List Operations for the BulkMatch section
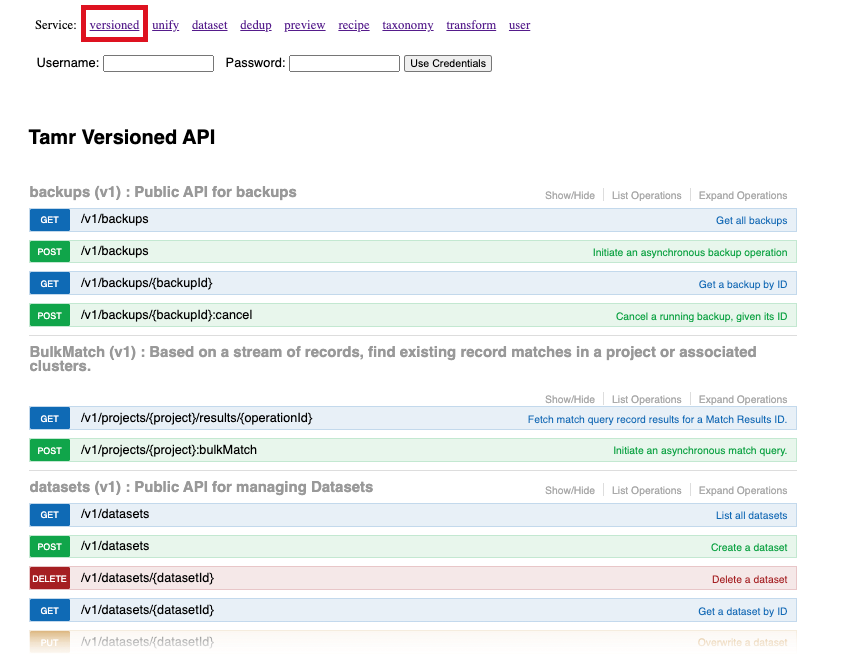The image size is (849, 659). [646, 400]
